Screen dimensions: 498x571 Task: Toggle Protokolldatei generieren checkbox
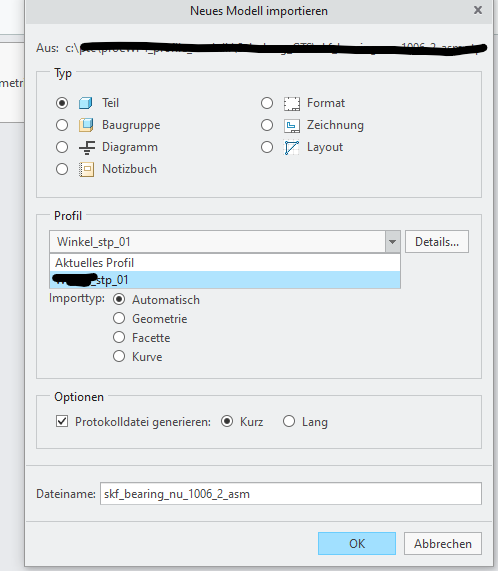point(62,421)
